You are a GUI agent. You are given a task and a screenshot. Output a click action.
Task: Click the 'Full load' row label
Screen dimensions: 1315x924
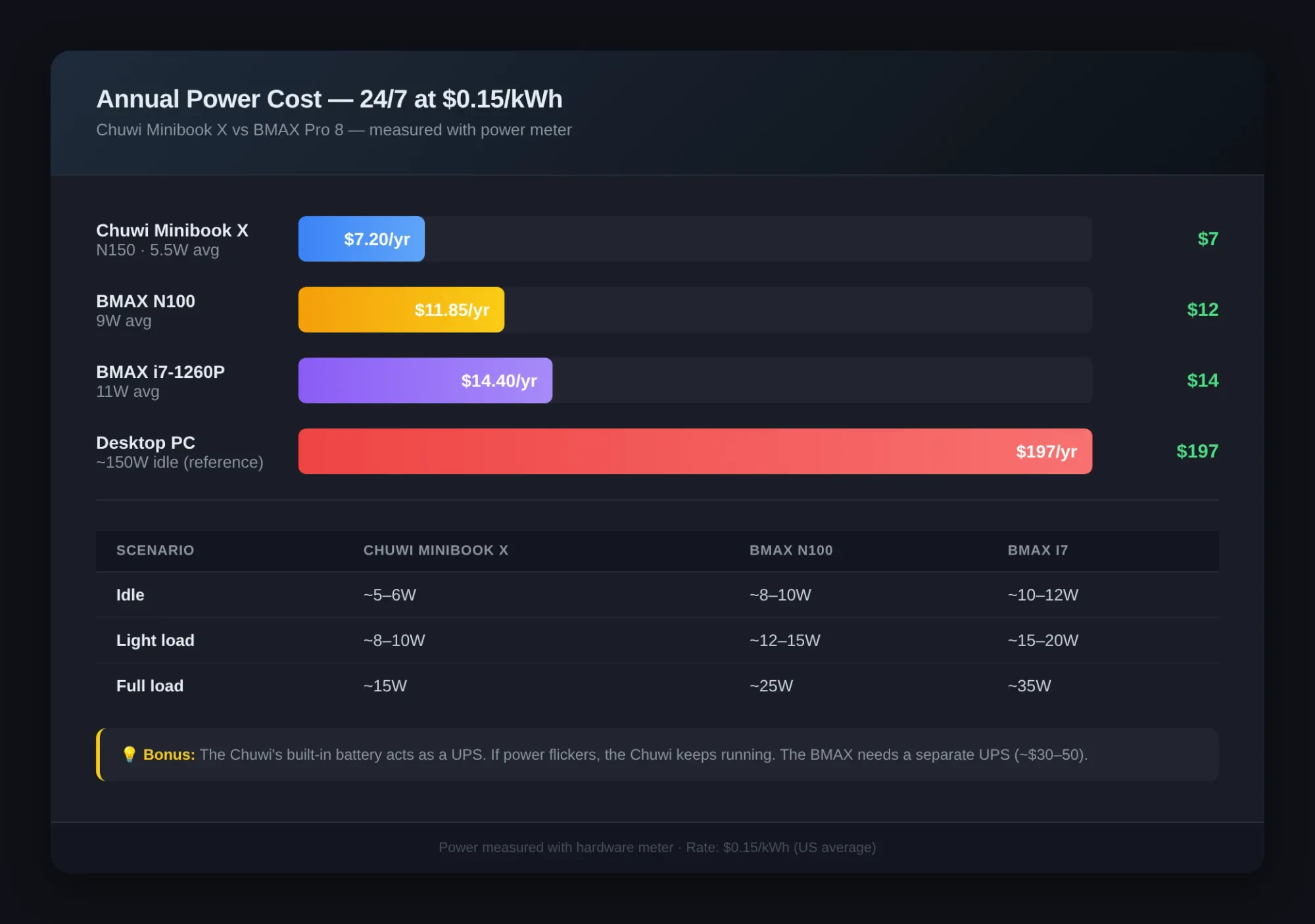(x=150, y=685)
